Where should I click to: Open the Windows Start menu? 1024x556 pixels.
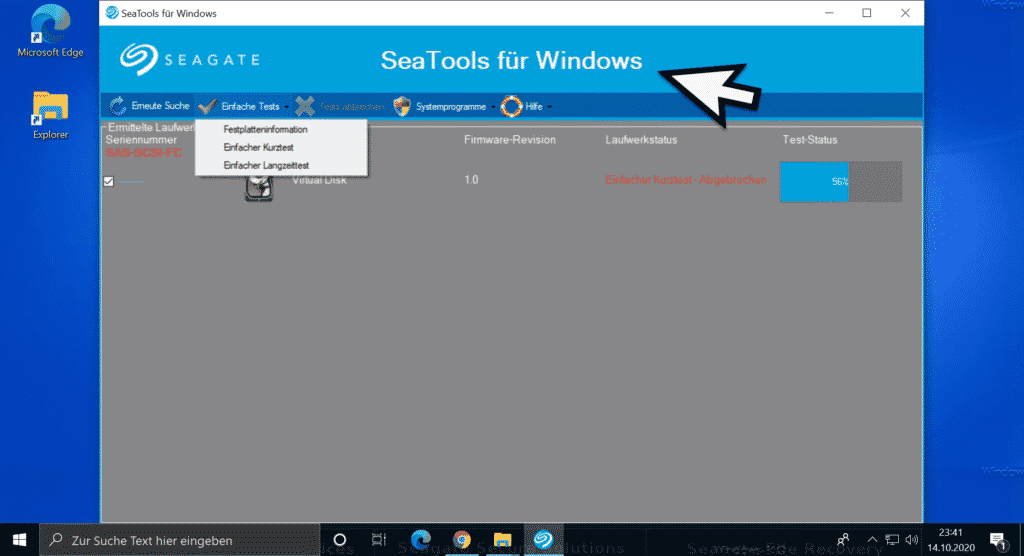19,540
